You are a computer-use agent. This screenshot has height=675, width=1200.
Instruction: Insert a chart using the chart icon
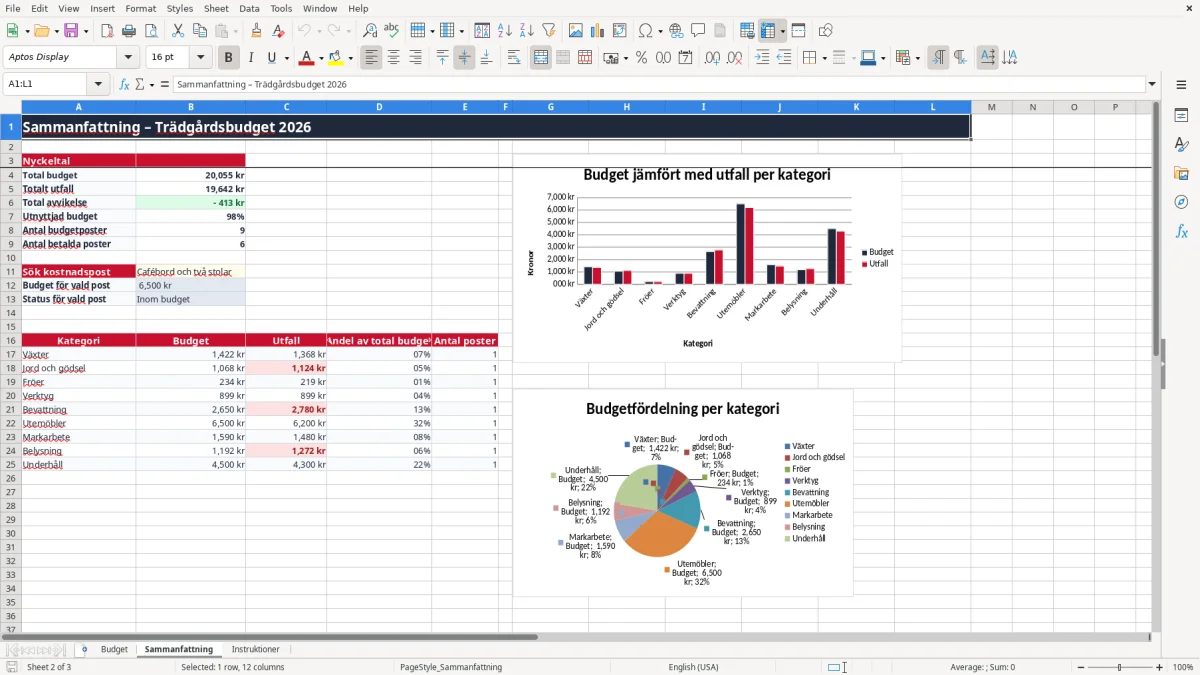[598, 31]
